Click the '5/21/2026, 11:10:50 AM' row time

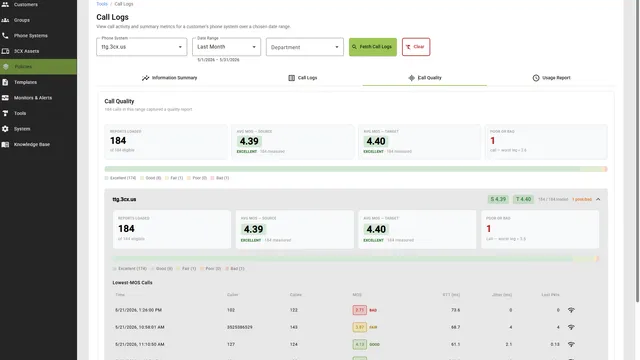pos(140,344)
